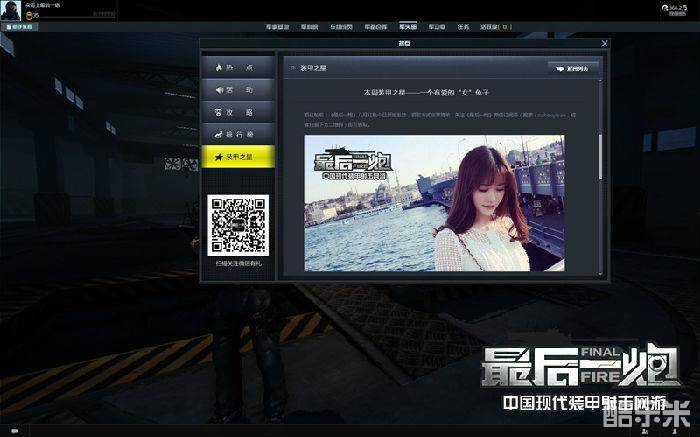Close the news dialog with X

pos(604,44)
